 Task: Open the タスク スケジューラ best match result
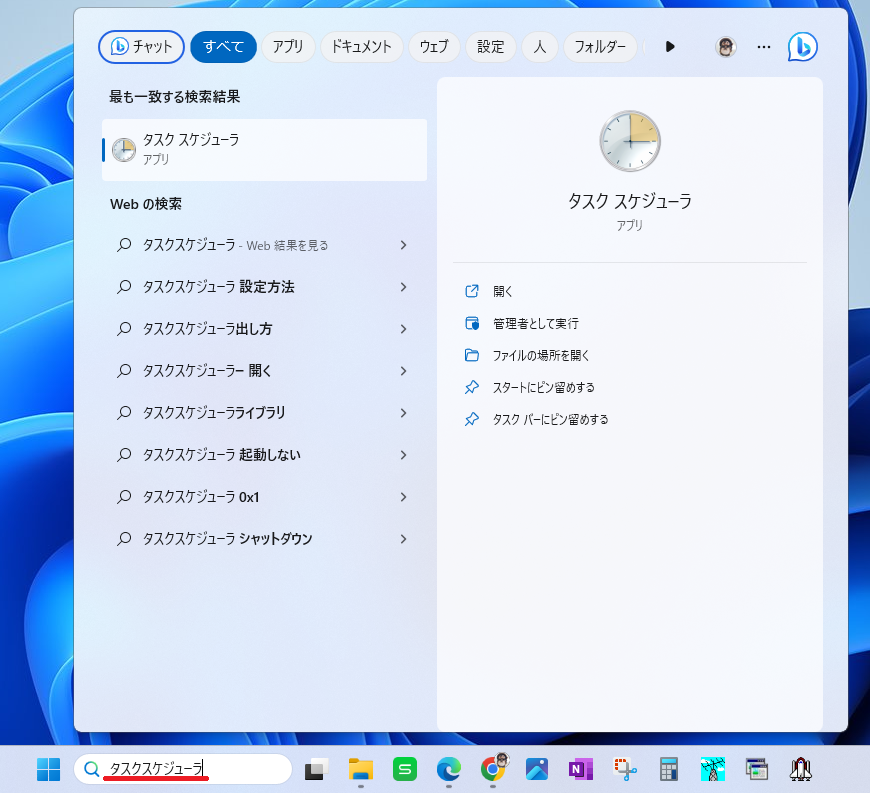click(x=264, y=150)
